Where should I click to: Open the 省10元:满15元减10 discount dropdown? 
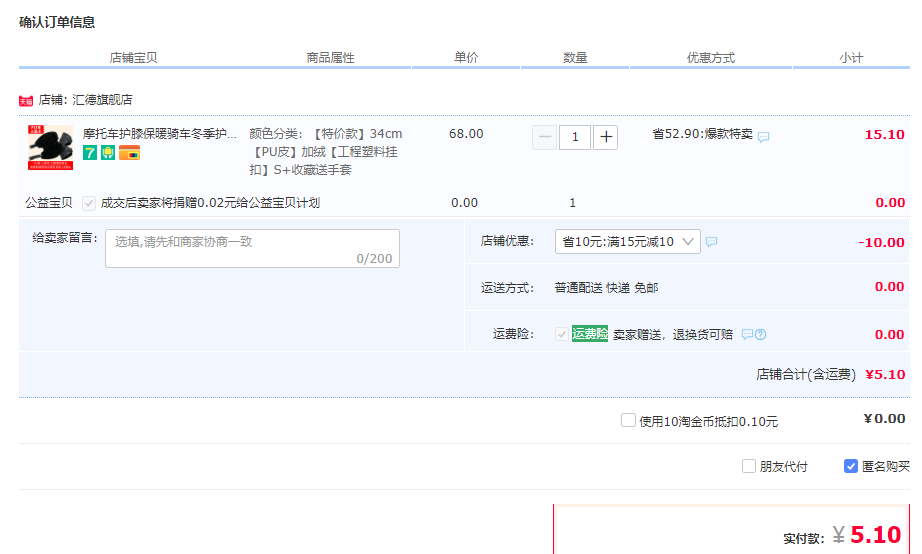(x=627, y=242)
